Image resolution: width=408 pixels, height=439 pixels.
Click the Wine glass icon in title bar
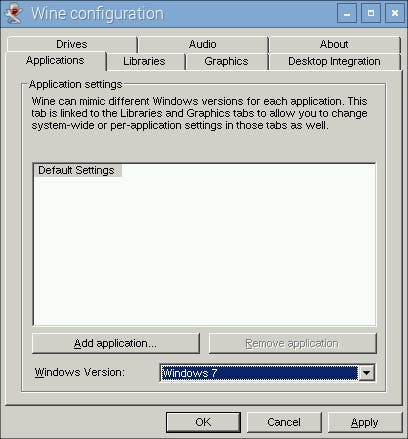point(14,14)
